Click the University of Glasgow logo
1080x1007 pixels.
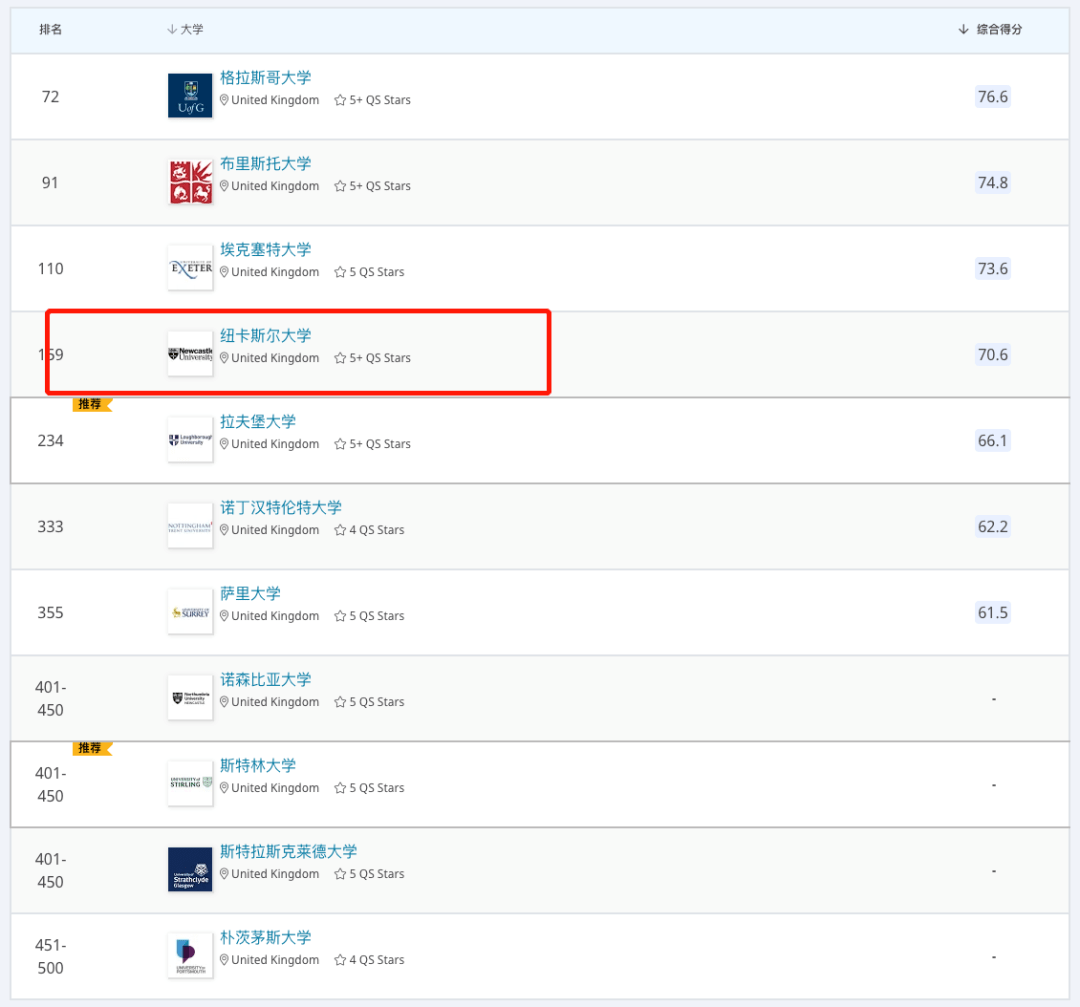190,96
